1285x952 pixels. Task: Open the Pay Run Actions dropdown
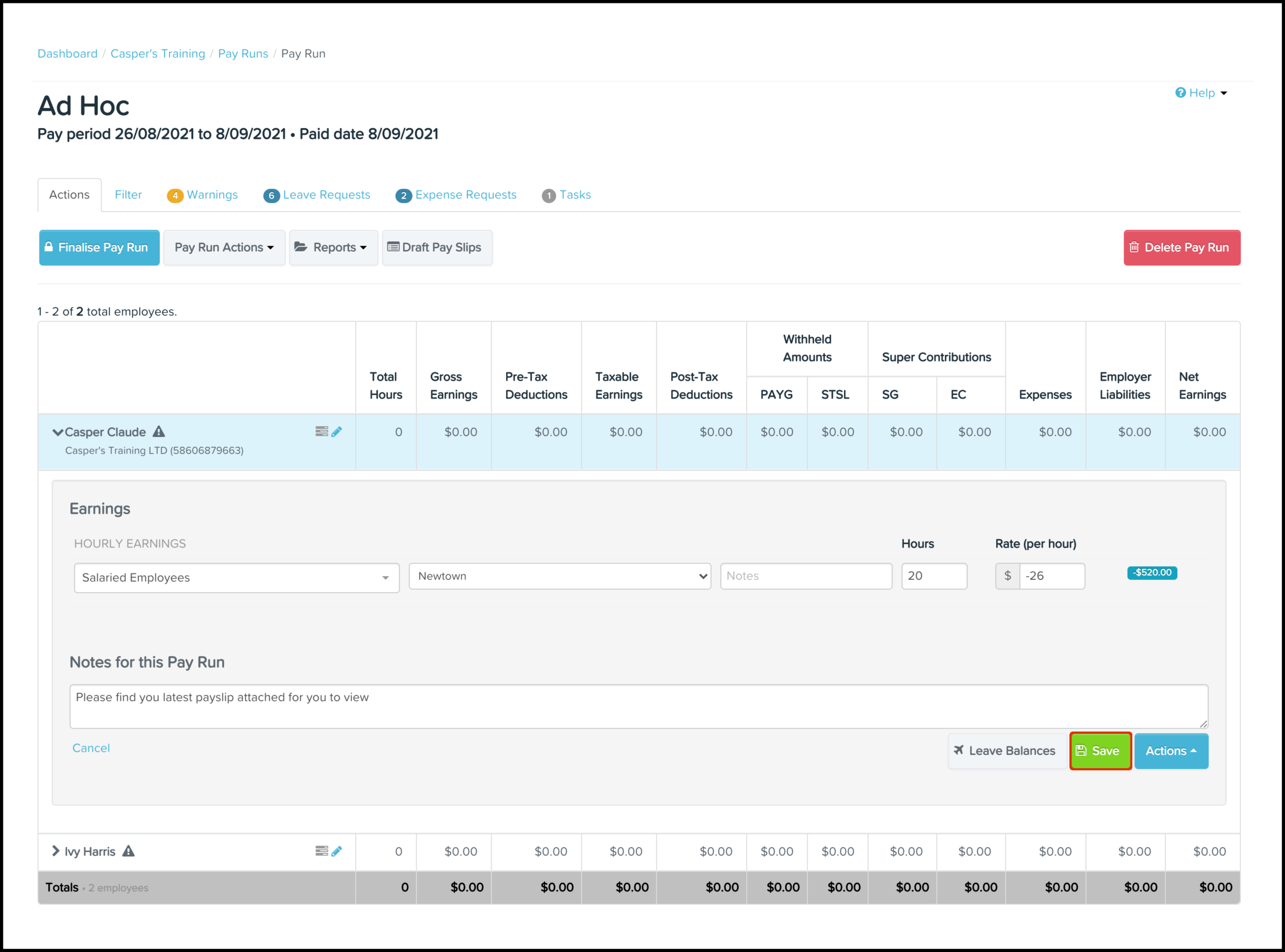(x=224, y=247)
